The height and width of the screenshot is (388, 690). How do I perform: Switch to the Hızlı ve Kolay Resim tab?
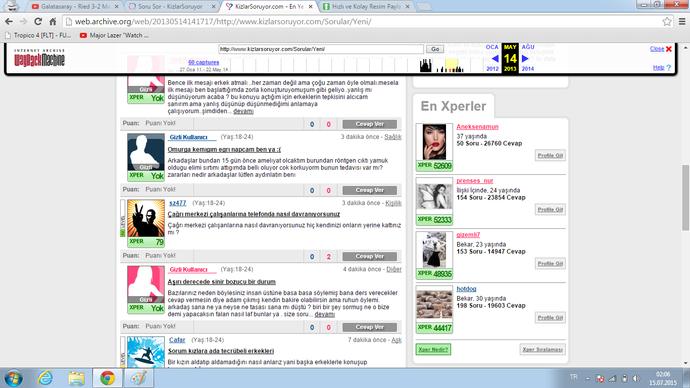(366, 7)
